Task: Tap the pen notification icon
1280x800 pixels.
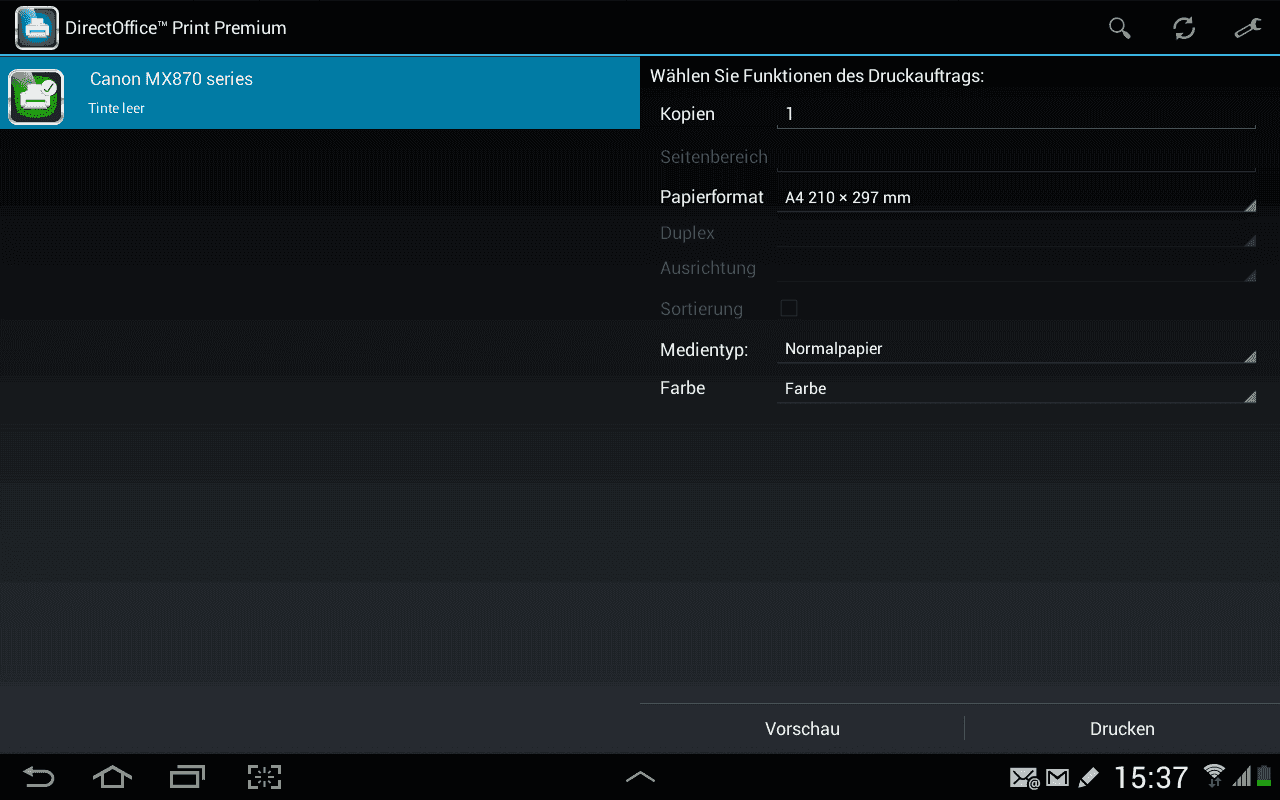Action: pyautogui.click(x=1088, y=778)
